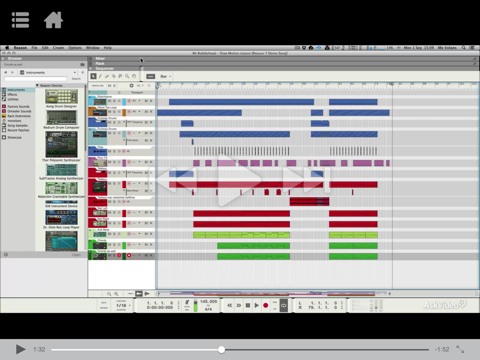This screenshot has height=360, width=480.
Task: Open the Apple menu
Action: (x=7, y=48)
